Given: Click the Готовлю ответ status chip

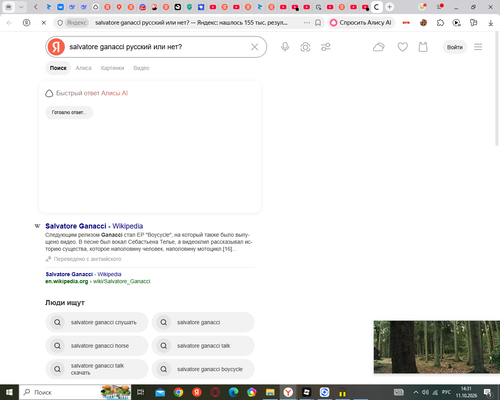Looking at the screenshot, I should click(x=69, y=112).
